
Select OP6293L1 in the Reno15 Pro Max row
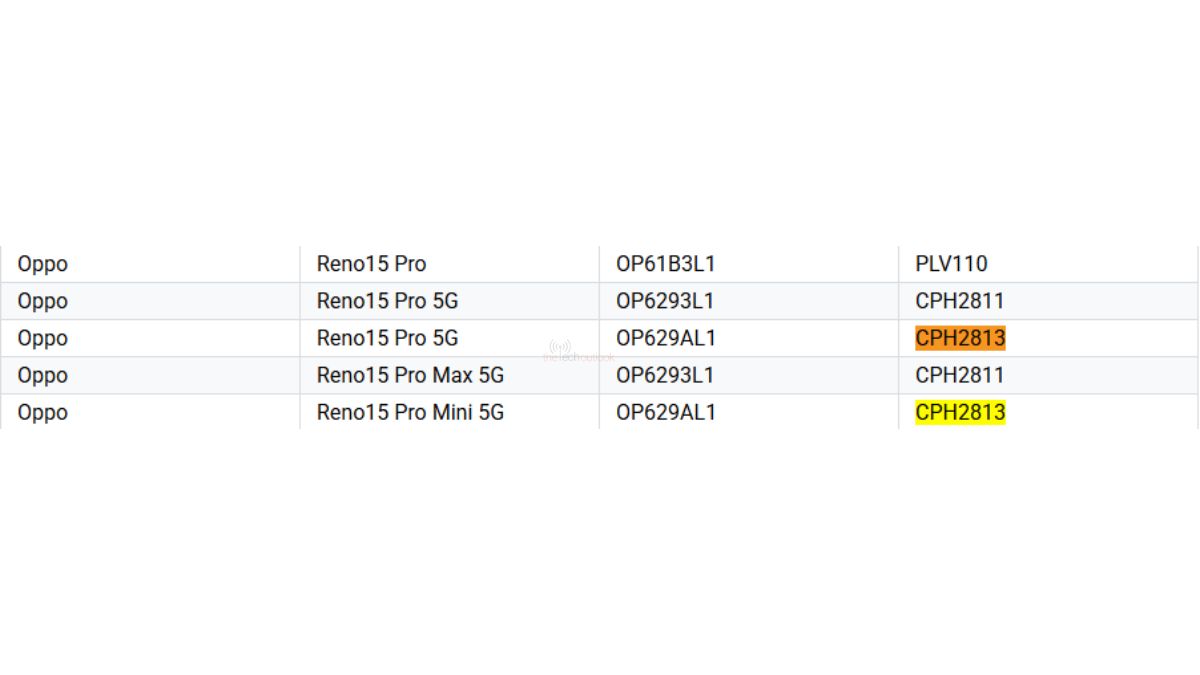click(x=666, y=375)
